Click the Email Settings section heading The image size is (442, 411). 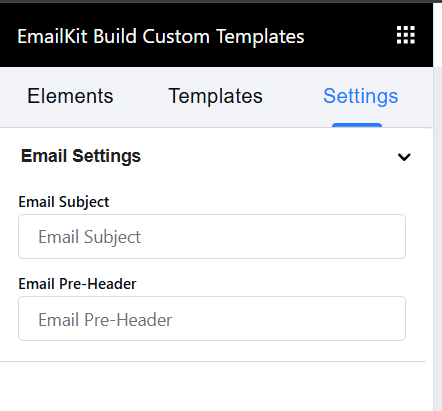(81, 156)
